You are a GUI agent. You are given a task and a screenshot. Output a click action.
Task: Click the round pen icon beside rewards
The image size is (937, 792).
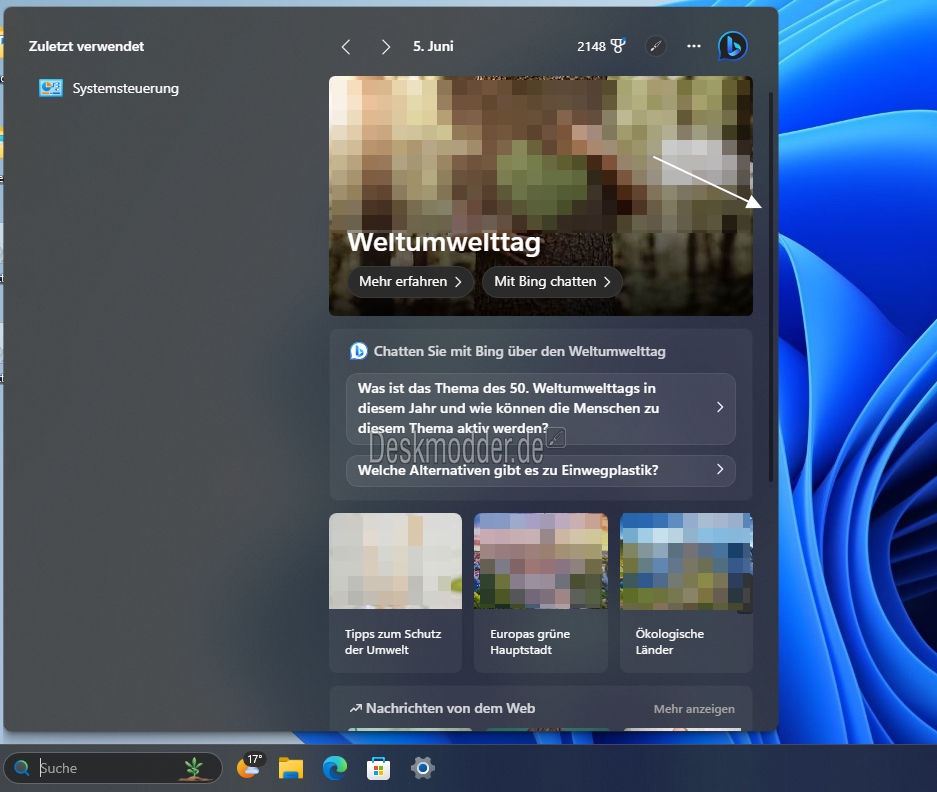click(x=656, y=46)
